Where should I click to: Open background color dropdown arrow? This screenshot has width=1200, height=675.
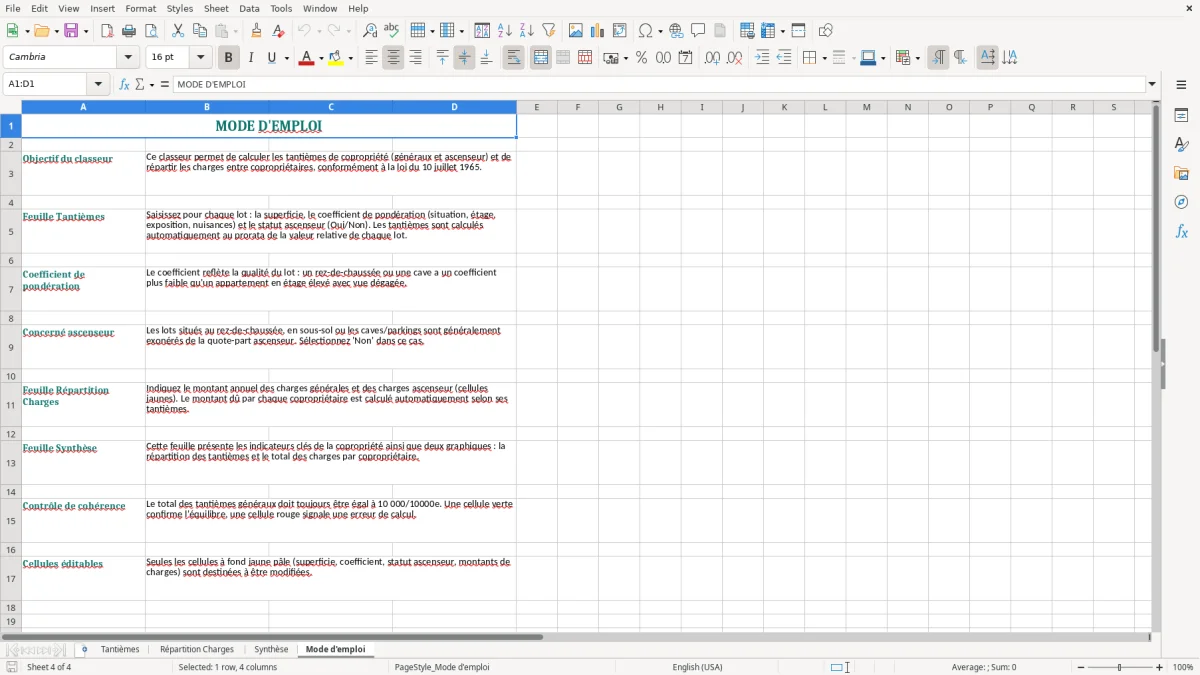click(350, 58)
